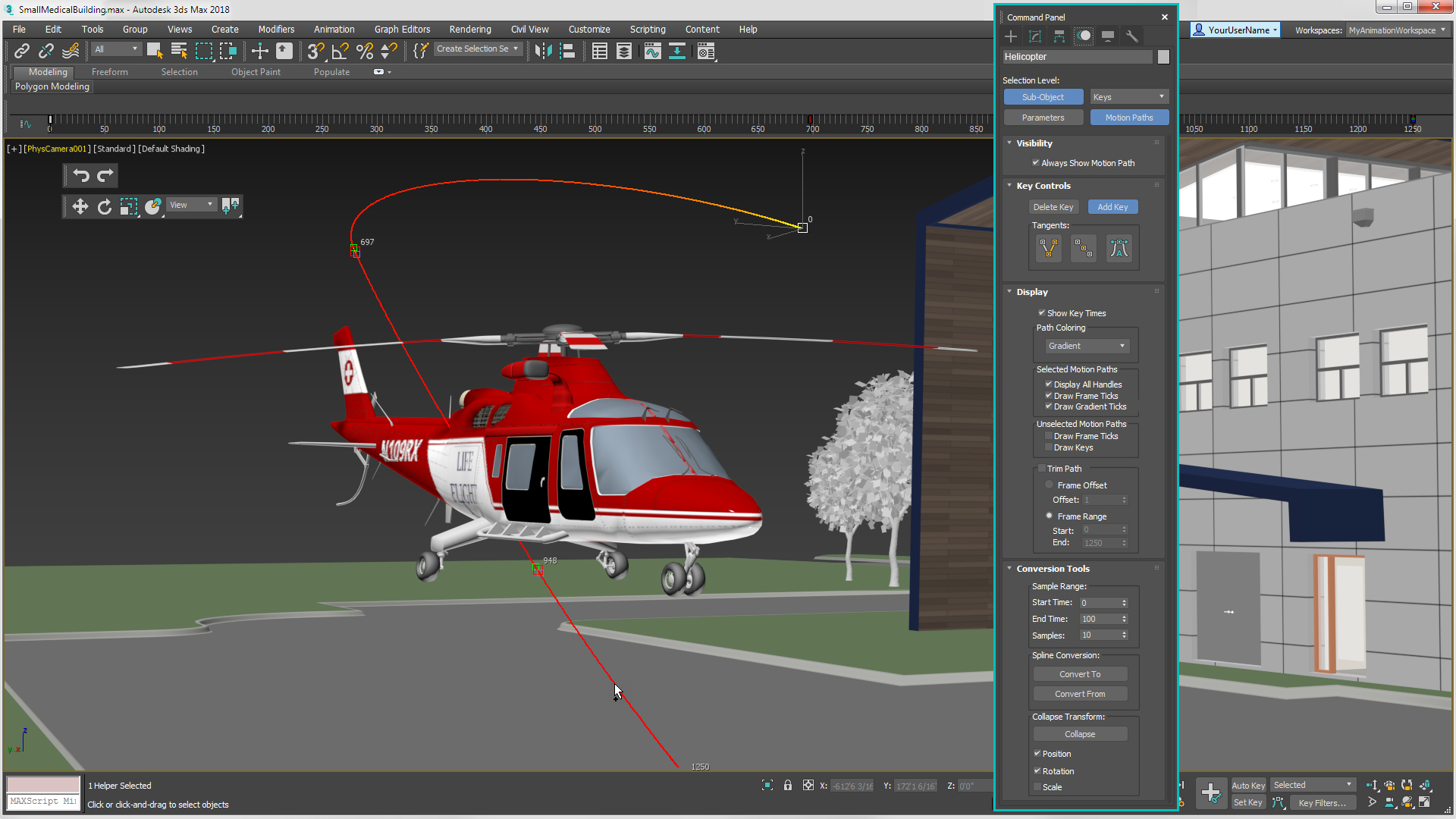Click the rotate transform icon

click(104, 206)
